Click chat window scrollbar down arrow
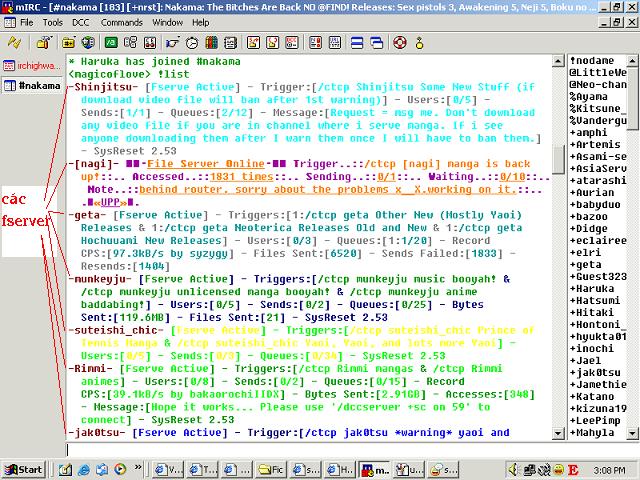Image resolution: width=640 pixels, height=480 pixels. (x=558, y=433)
